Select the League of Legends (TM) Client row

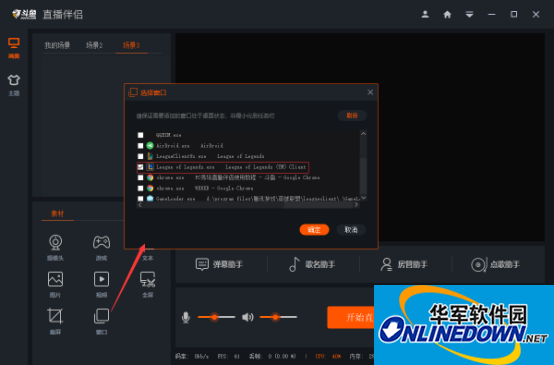pyautogui.click(x=231, y=167)
